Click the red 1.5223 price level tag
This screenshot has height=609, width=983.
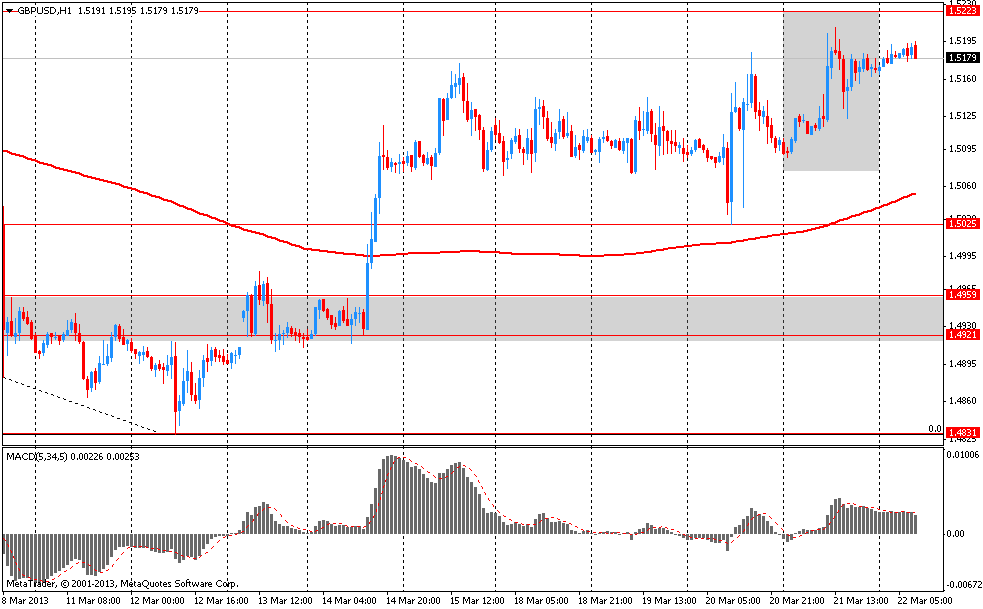tap(962, 11)
